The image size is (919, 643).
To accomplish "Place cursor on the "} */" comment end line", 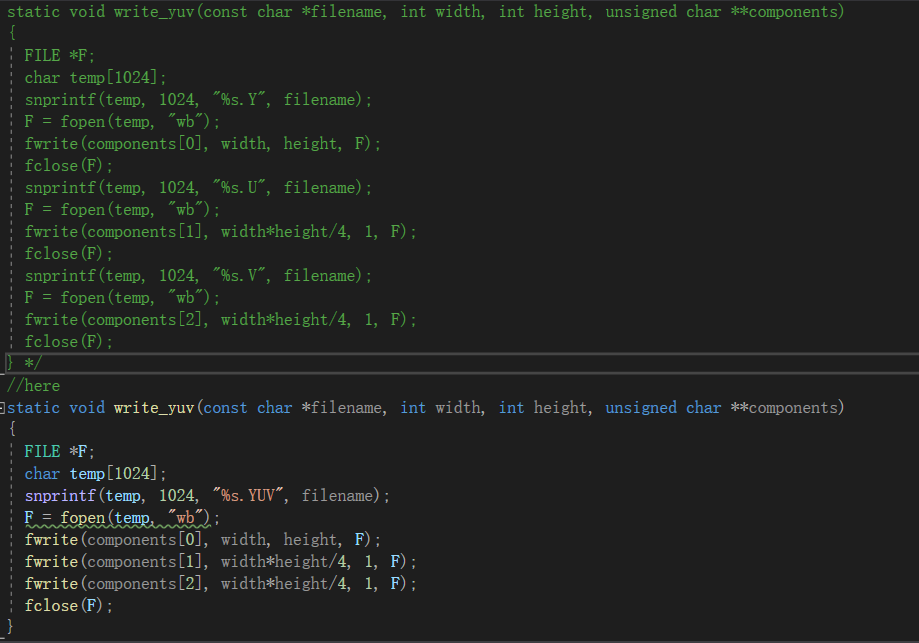I will click(24, 363).
